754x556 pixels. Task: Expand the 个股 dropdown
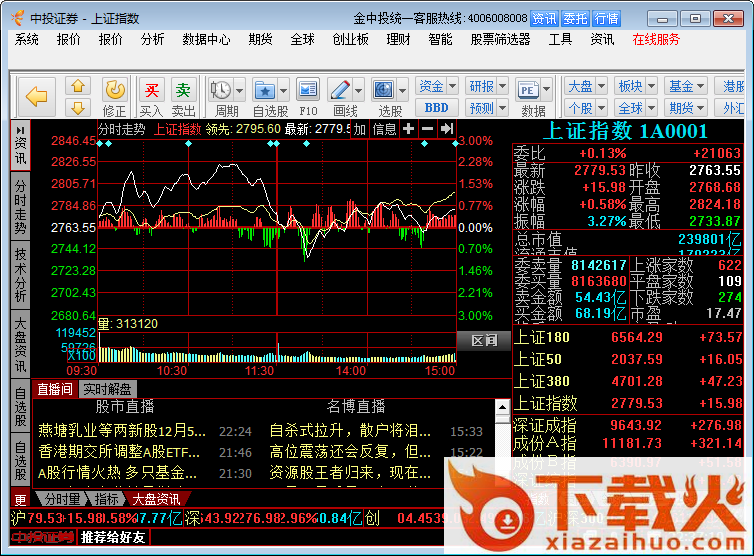pos(602,108)
